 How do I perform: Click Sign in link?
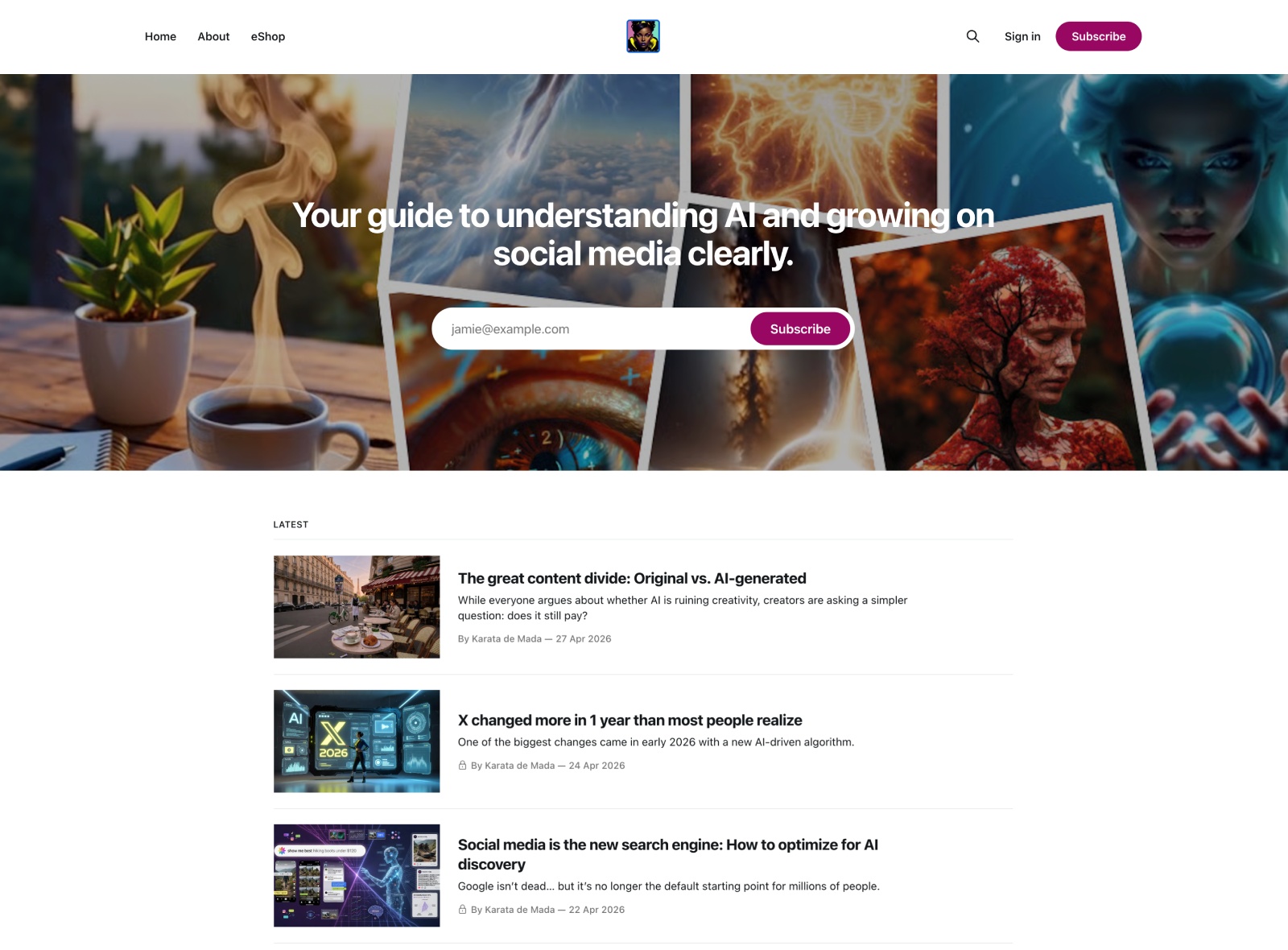[x=1022, y=36]
